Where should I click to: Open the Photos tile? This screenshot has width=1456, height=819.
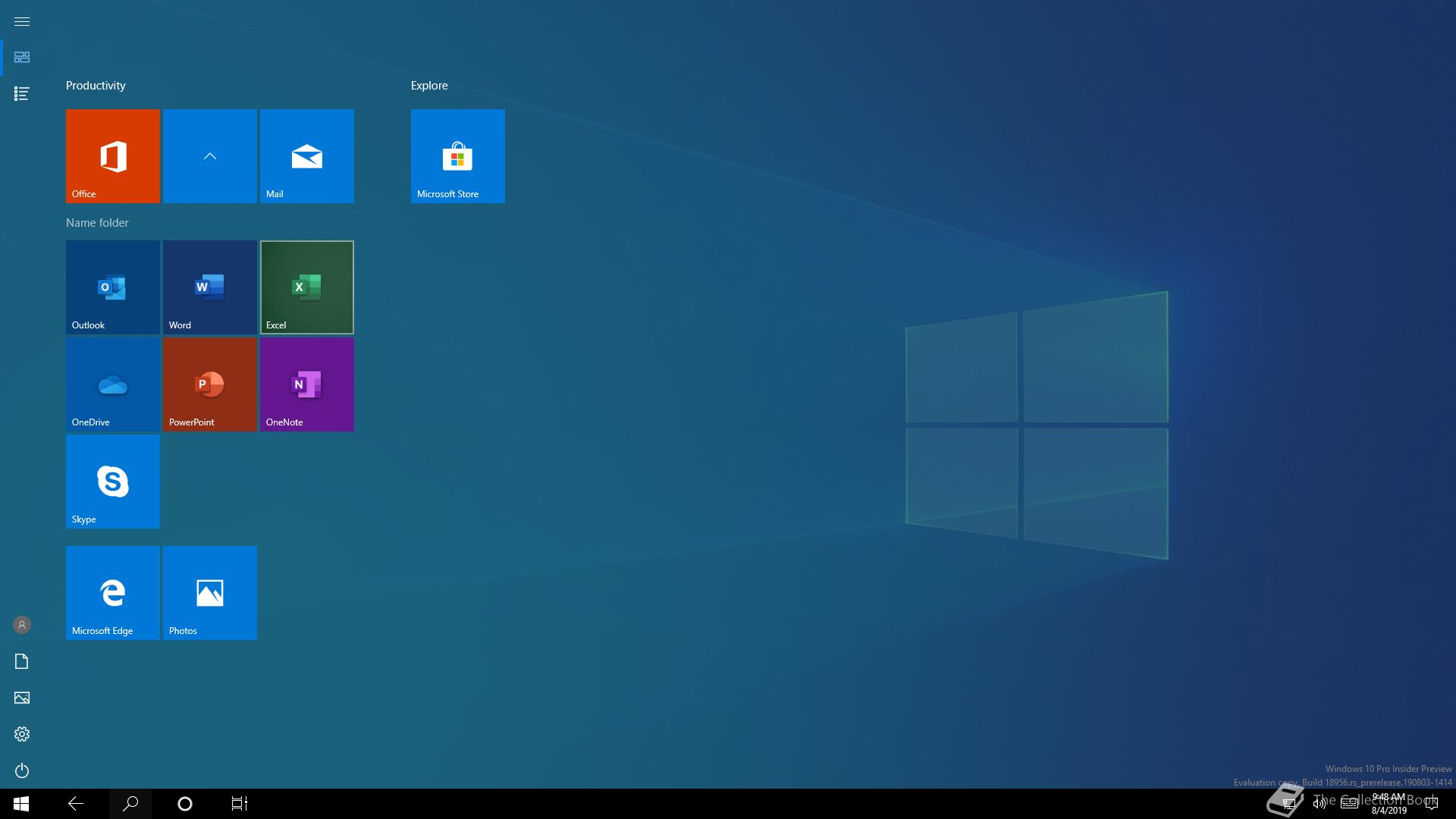tap(209, 592)
